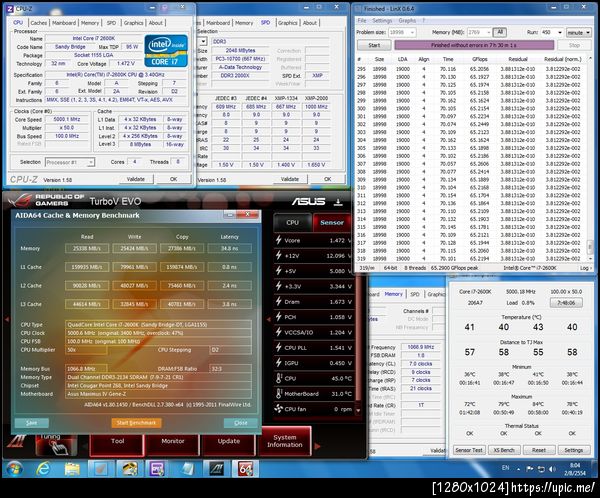Click the CPU PLL lightning icon
Image resolution: width=600 pixels, height=498 pixels.
[x=279, y=347]
